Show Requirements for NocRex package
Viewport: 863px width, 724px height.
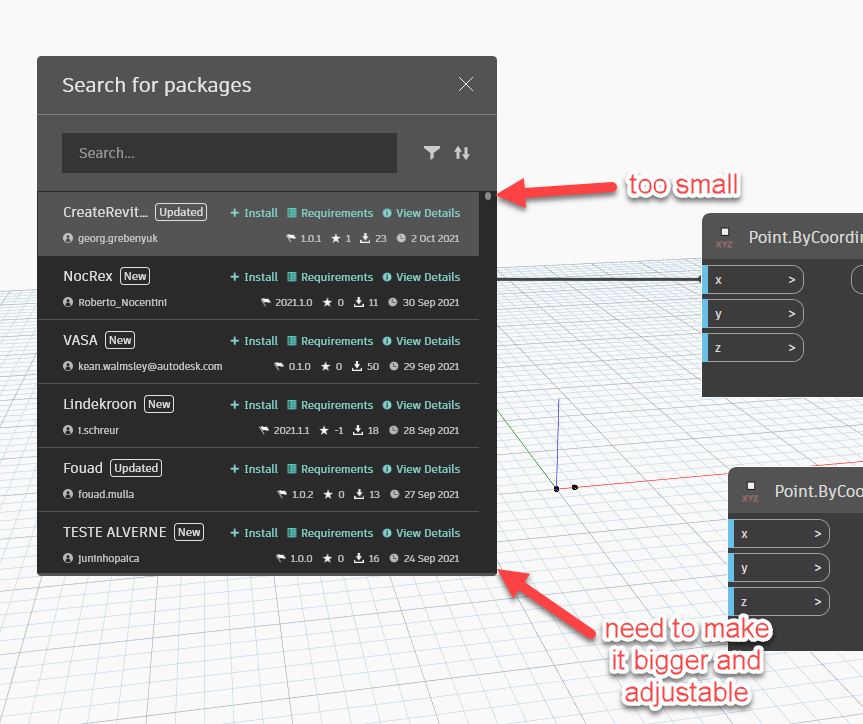[x=330, y=277]
